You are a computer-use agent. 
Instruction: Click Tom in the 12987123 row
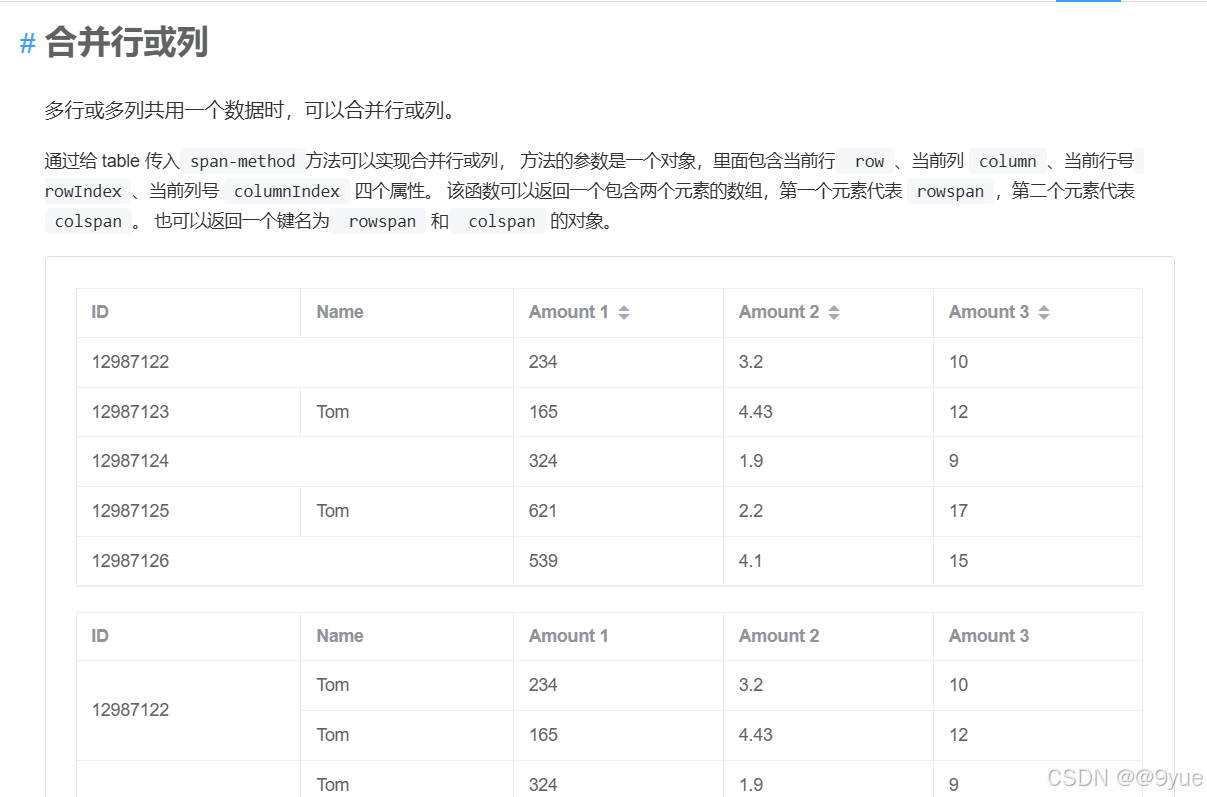point(333,412)
